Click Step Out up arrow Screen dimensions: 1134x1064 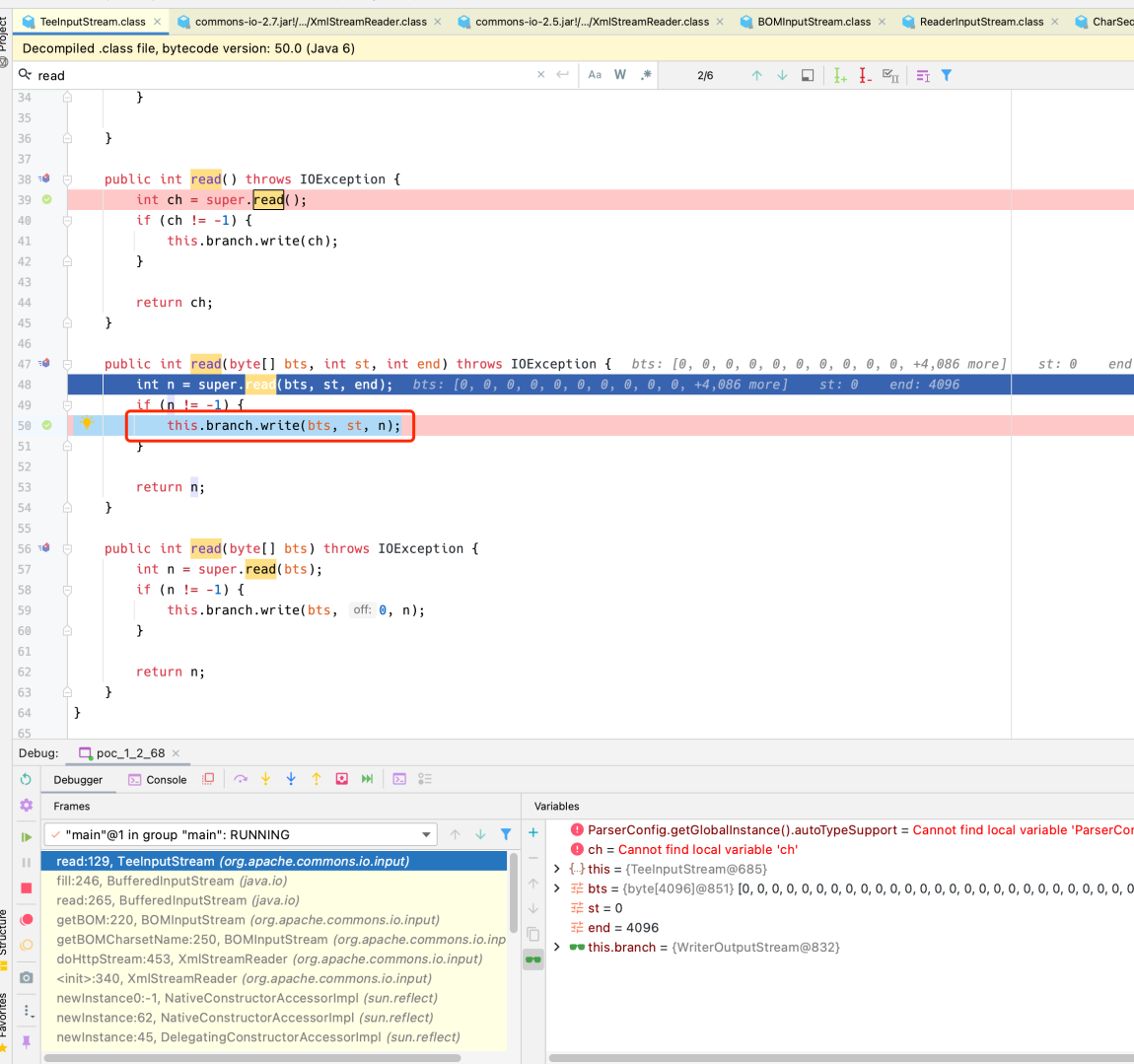tap(317, 779)
